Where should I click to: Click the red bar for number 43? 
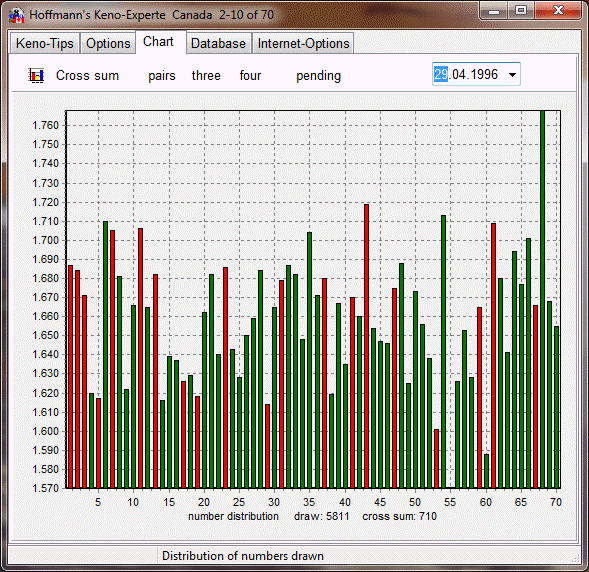click(x=366, y=346)
